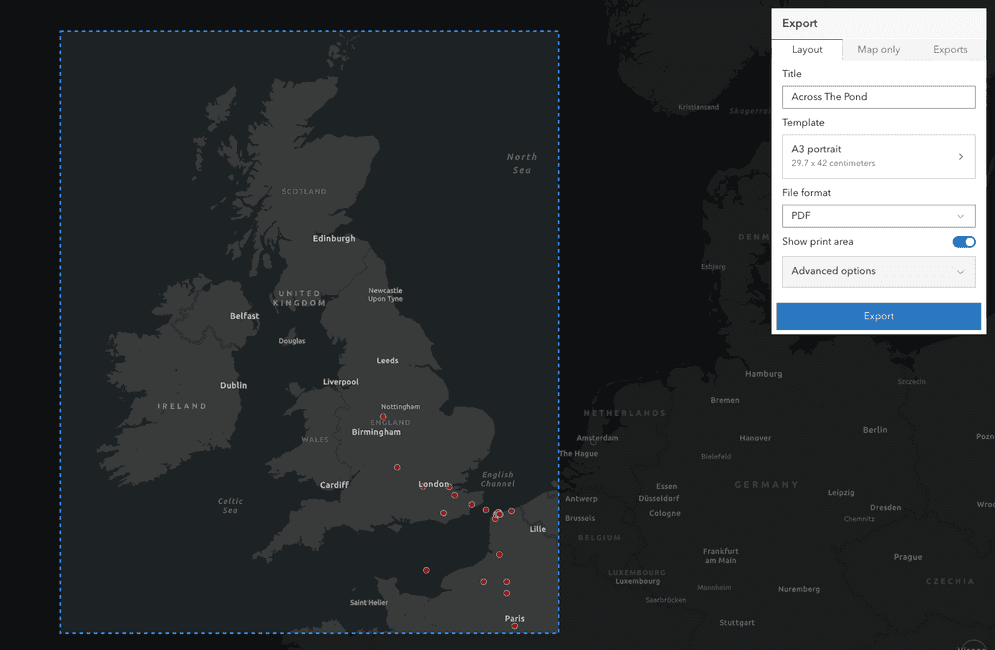Select the Layout tab
Image resolution: width=995 pixels, height=650 pixels.
[807, 50]
